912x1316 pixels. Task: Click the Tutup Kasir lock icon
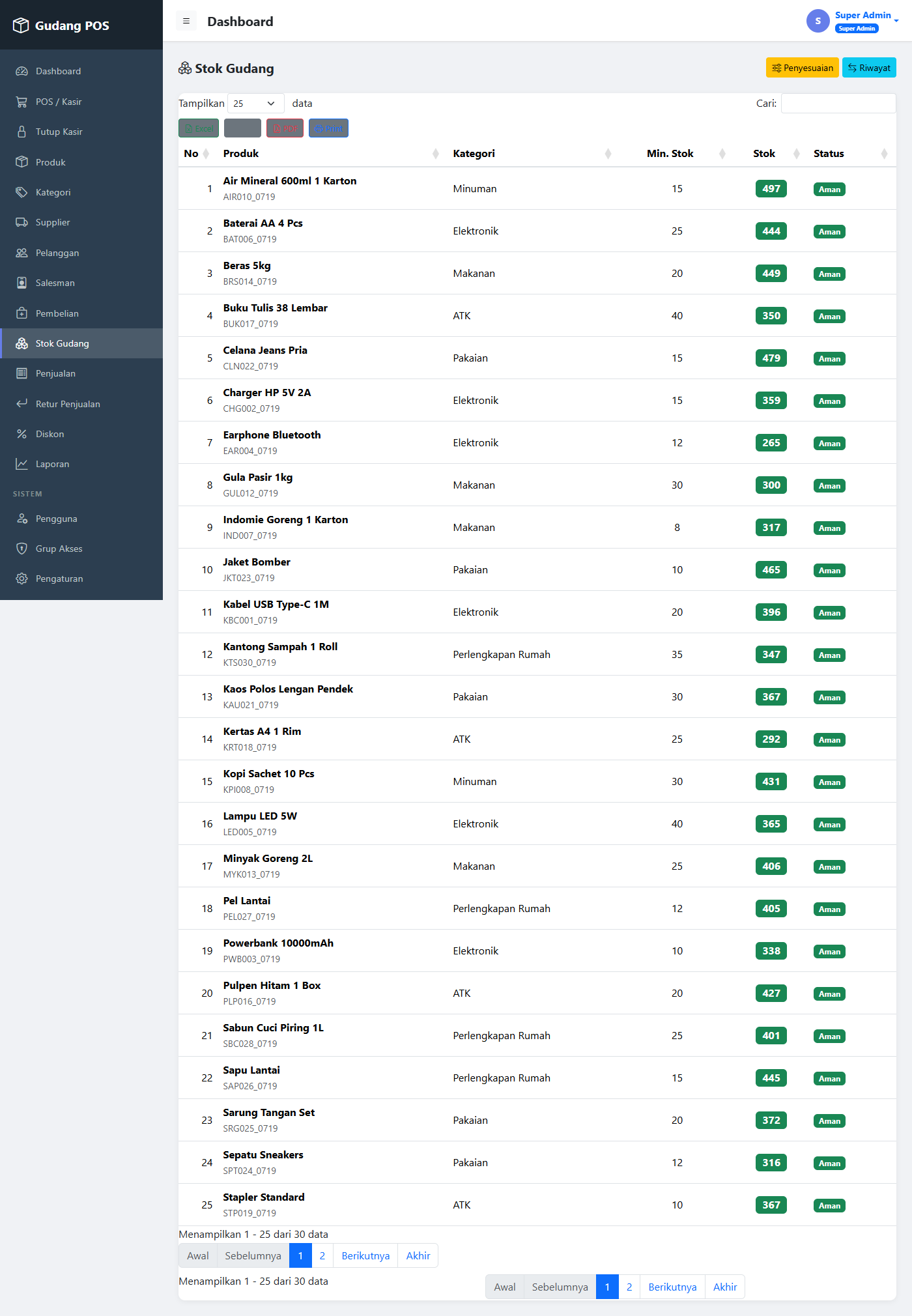pos(21,132)
